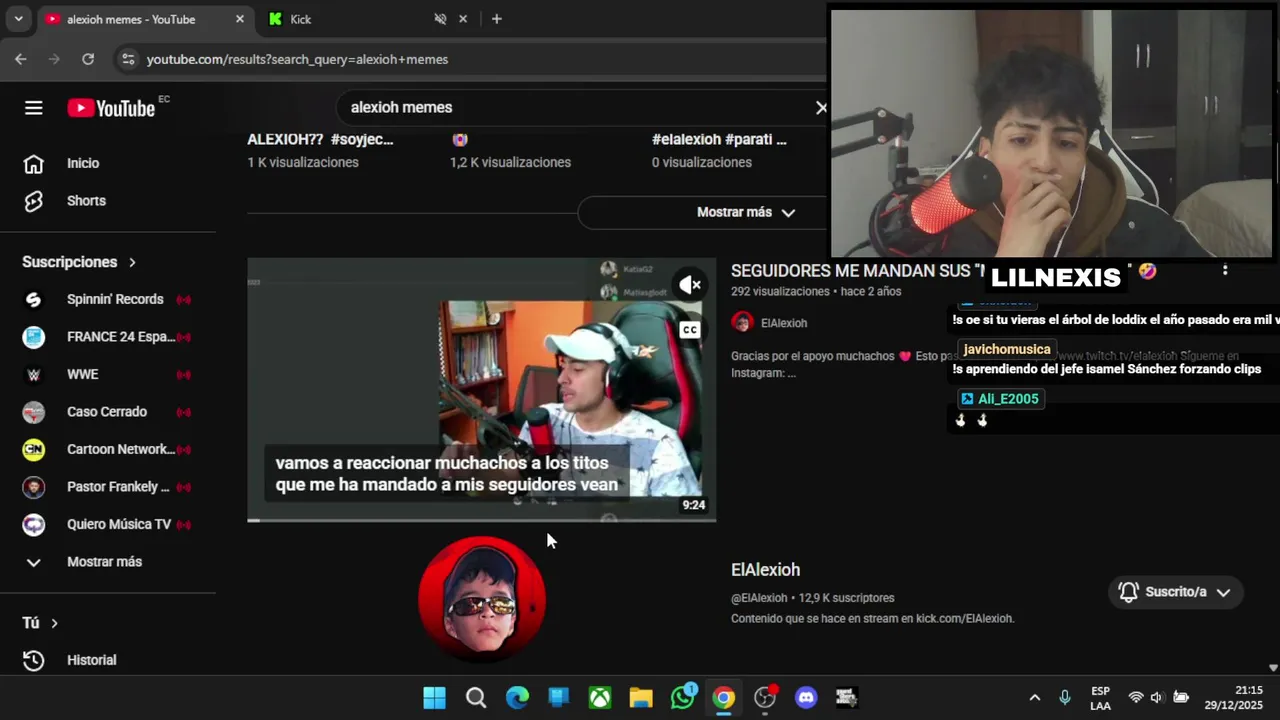Open the ElAlexioh channel avatar
Image resolution: width=1280 pixels, height=720 pixels.
point(481,599)
